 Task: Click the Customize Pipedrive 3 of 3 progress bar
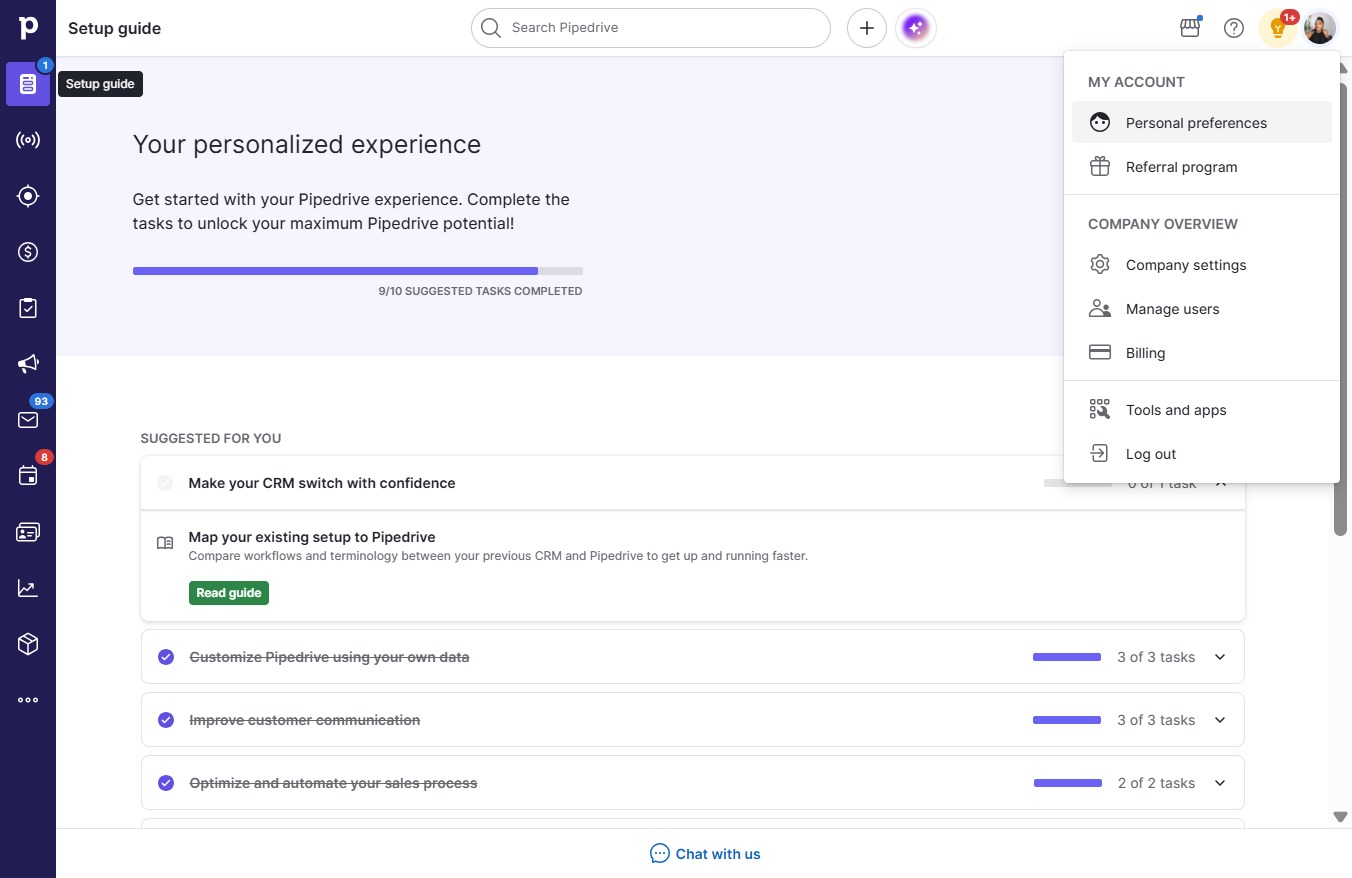pyautogui.click(x=1067, y=657)
